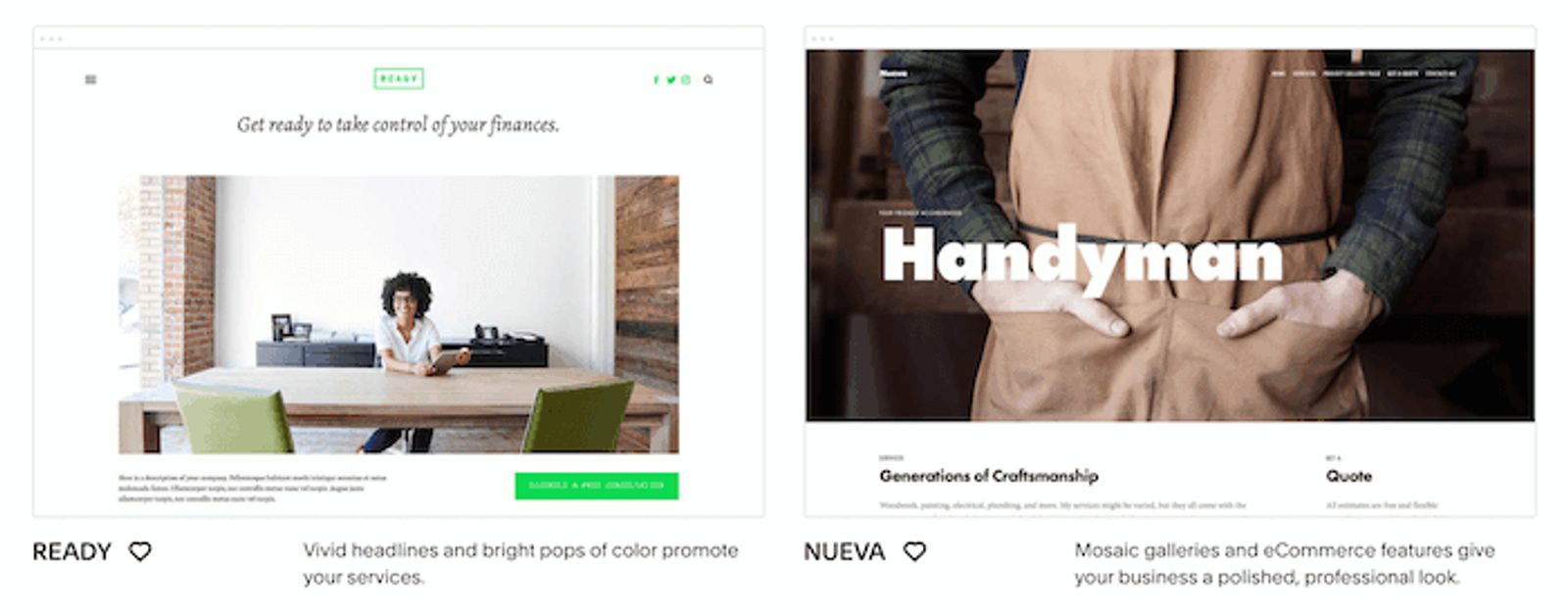This screenshot has height=613, width=1568.
Task: Click the search magnifier in Ready preview
Action: point(708,80)
